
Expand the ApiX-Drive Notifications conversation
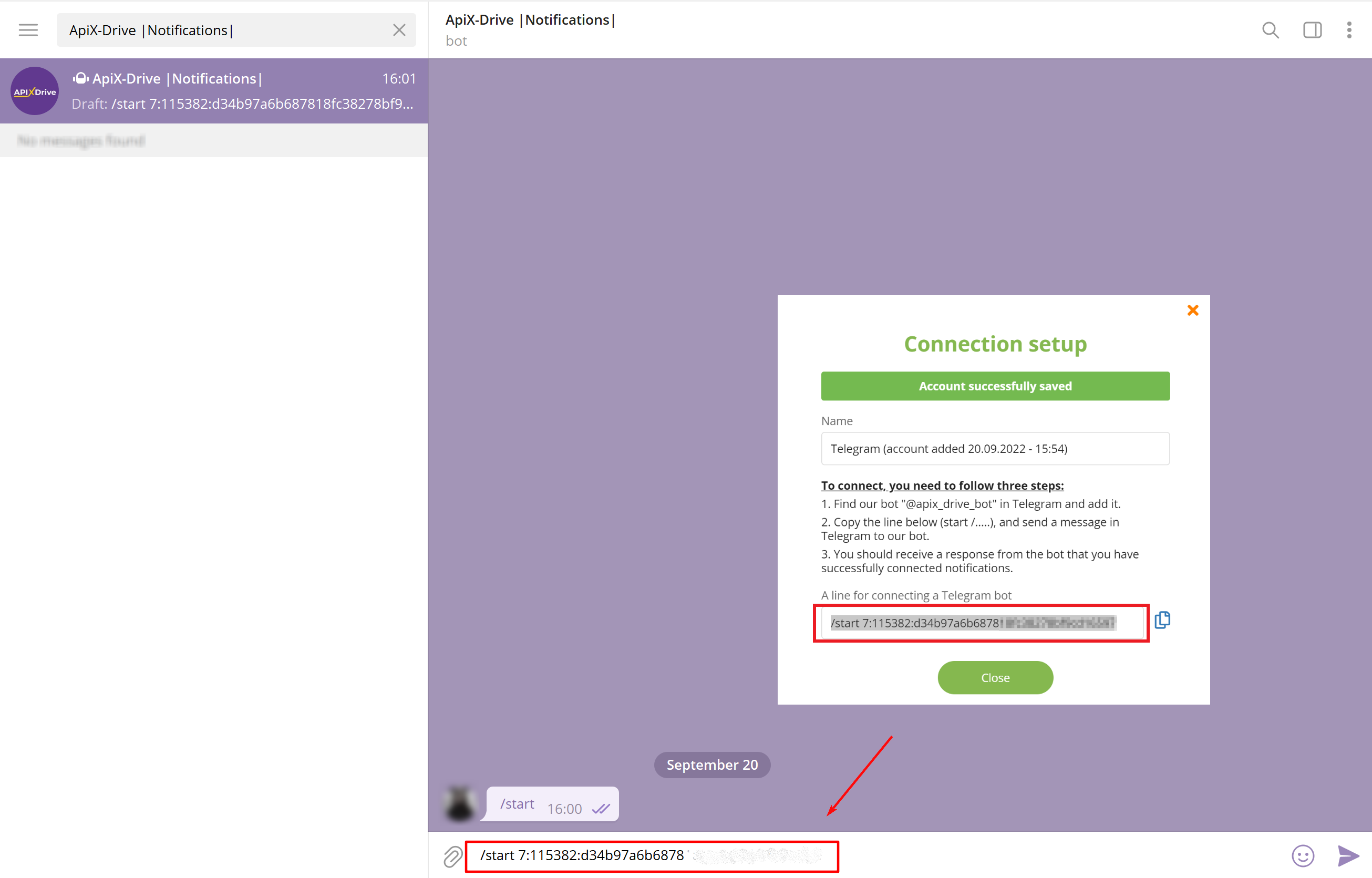point(216,89)
